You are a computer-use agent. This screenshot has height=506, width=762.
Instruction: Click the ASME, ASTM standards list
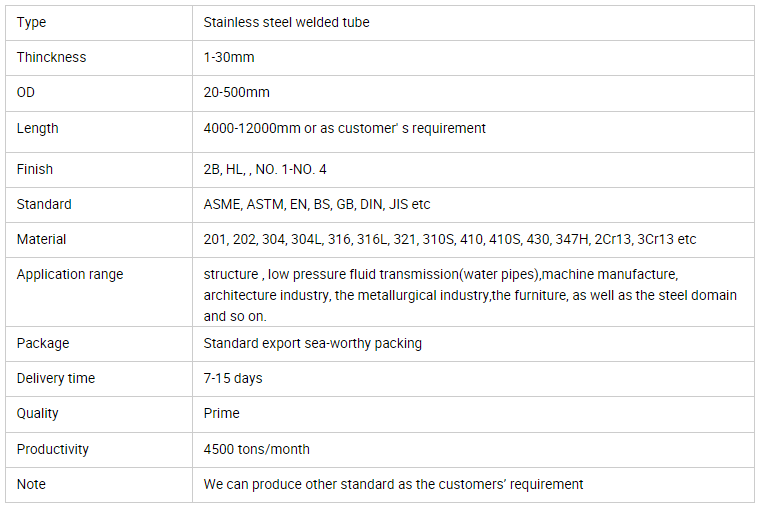317,204
